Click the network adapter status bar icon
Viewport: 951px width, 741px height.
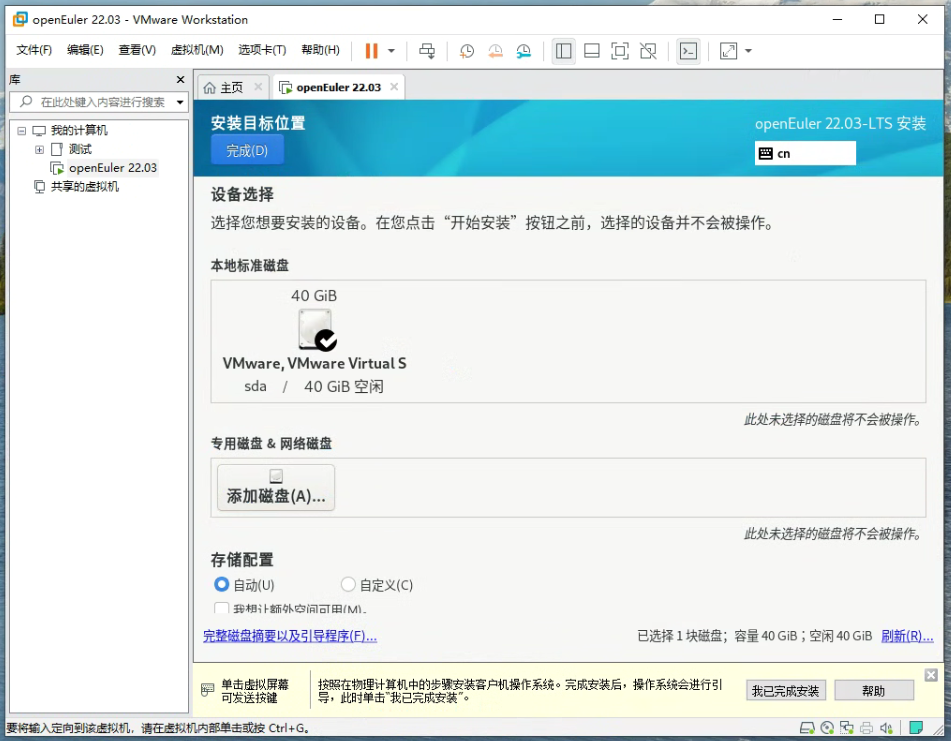[847, 728]
